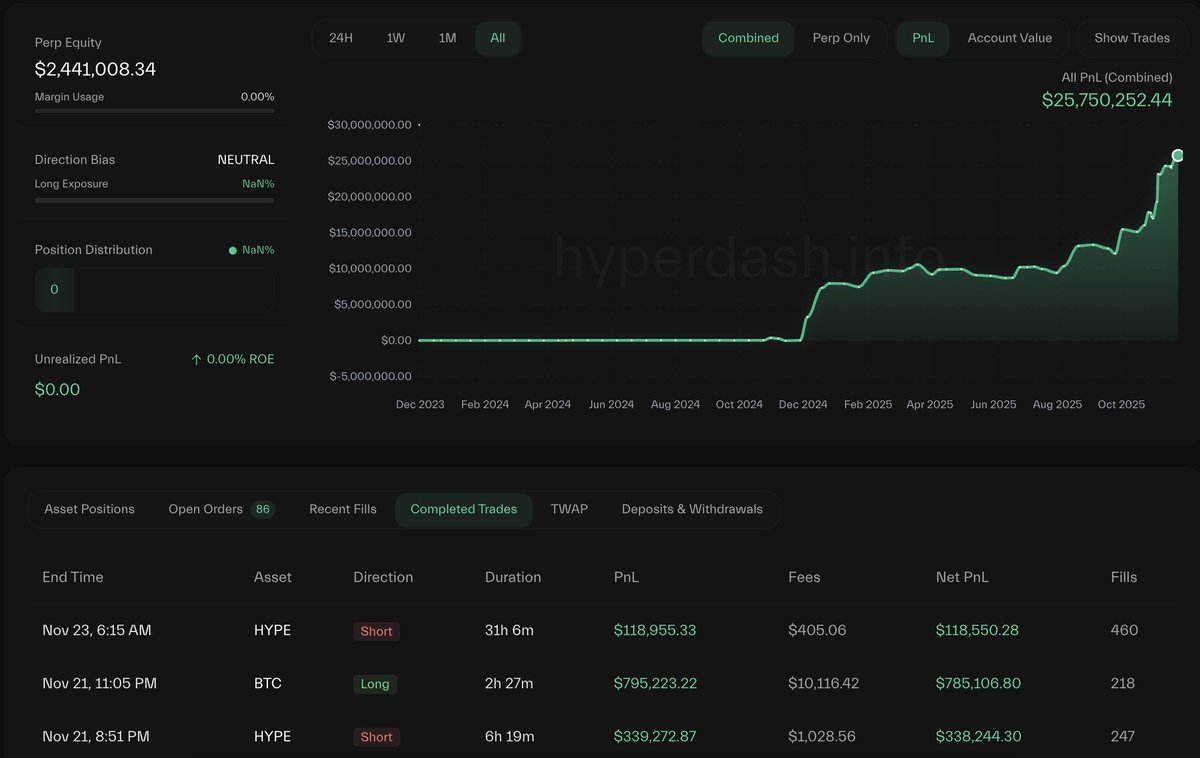Click the green up arrow beside 0.00% ROE
The image size is (1200, 758).
pyautogui.click(x=196, y=358)
